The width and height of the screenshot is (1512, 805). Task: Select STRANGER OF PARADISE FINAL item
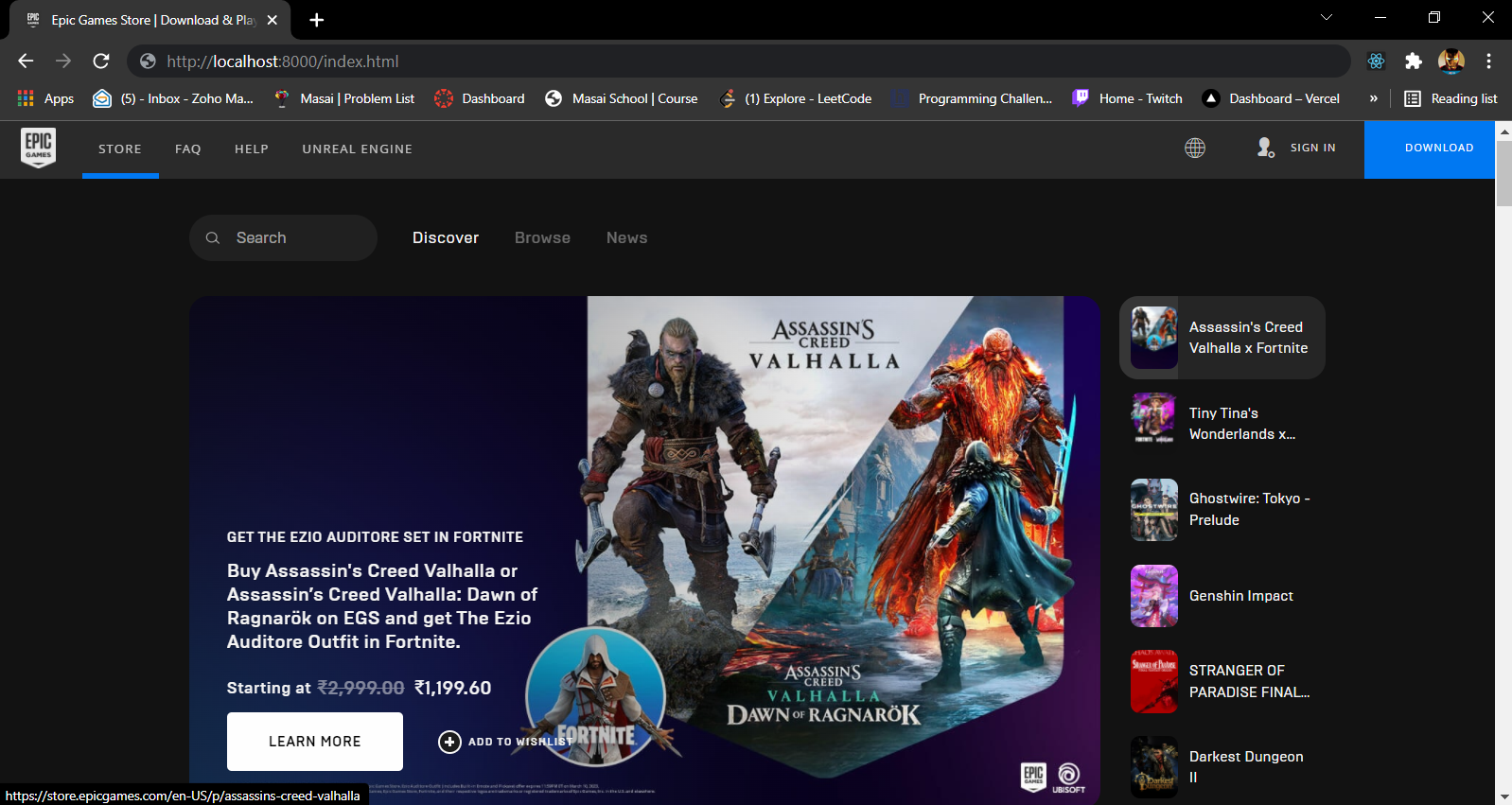pos(1222,681)
